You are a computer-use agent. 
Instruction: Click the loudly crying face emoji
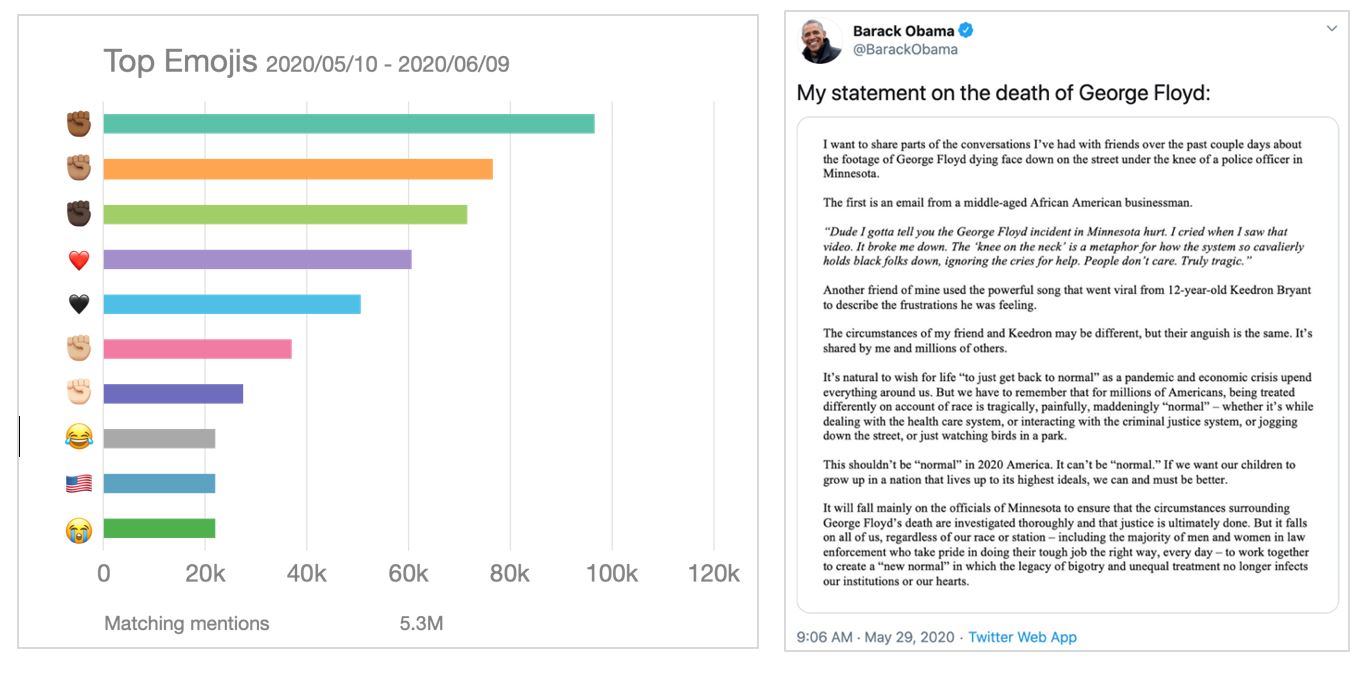(x=79, y=529)
